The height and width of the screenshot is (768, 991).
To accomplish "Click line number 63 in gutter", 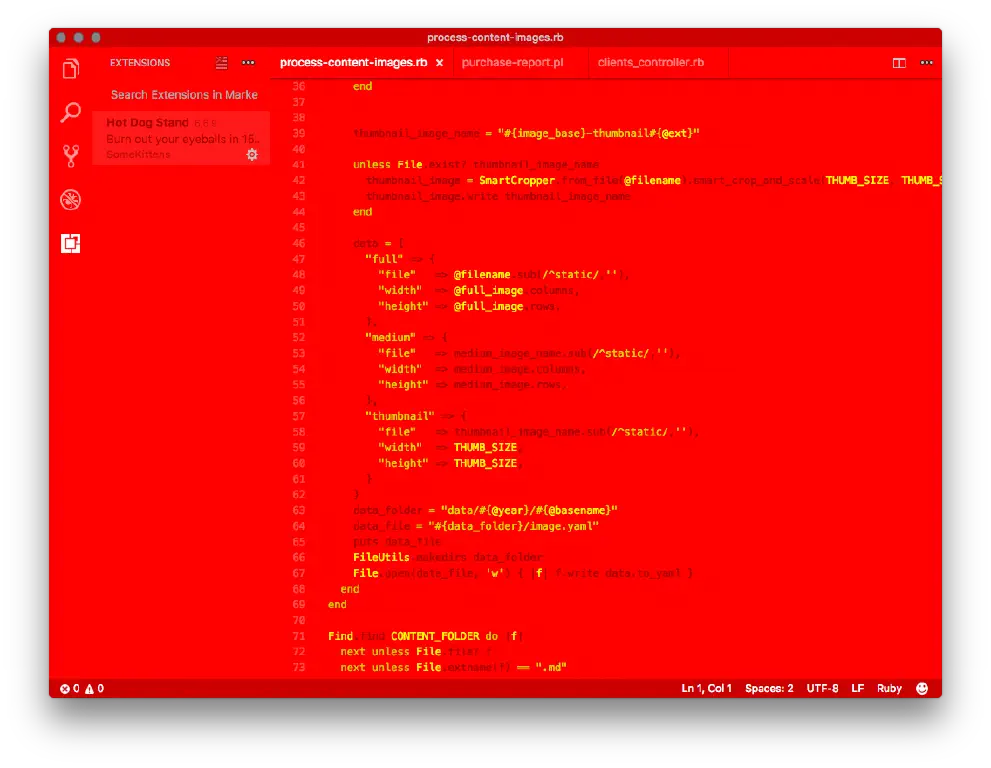I will pos(298,510).
